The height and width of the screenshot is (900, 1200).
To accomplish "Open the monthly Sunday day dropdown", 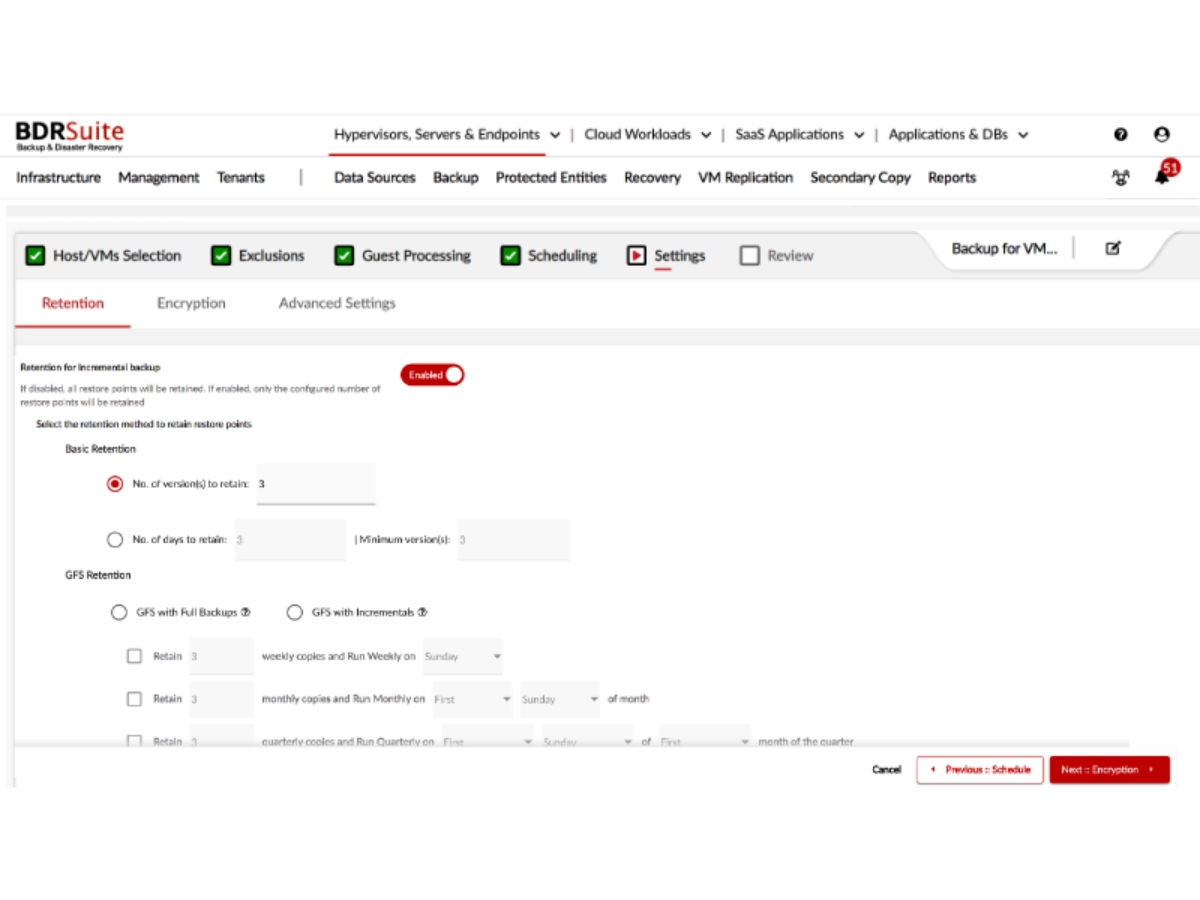I will [x=560, y=700].
